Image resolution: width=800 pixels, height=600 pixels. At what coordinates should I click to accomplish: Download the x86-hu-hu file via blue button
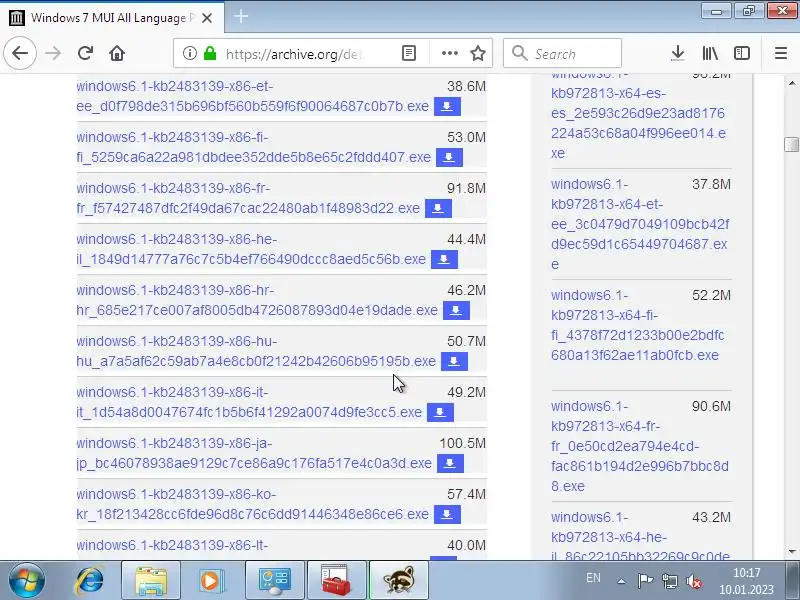(x=454, y=361)
